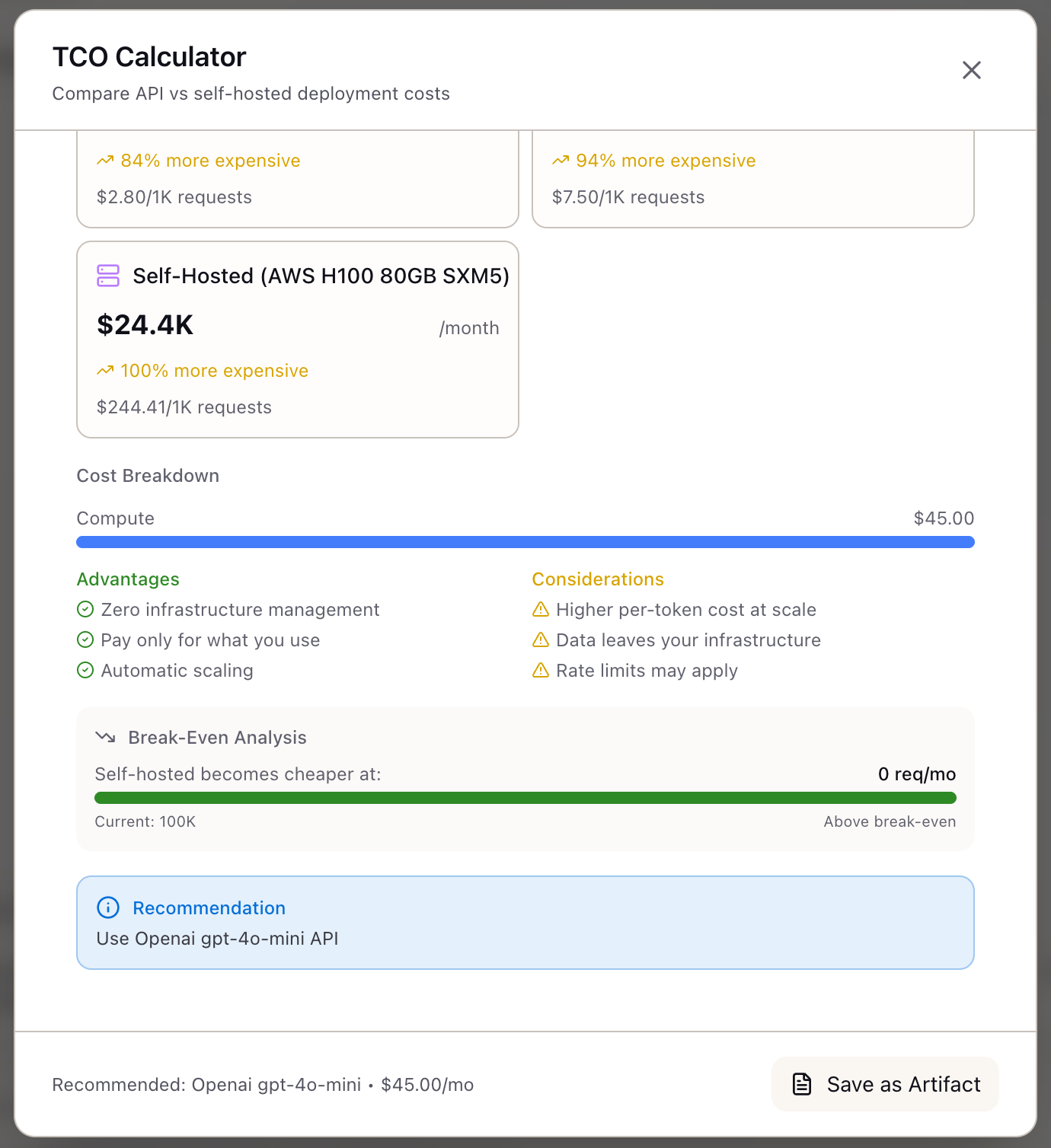Click the blue Compute cost breakdown bar
The image size is (1051, 1148).
(525, 541)
